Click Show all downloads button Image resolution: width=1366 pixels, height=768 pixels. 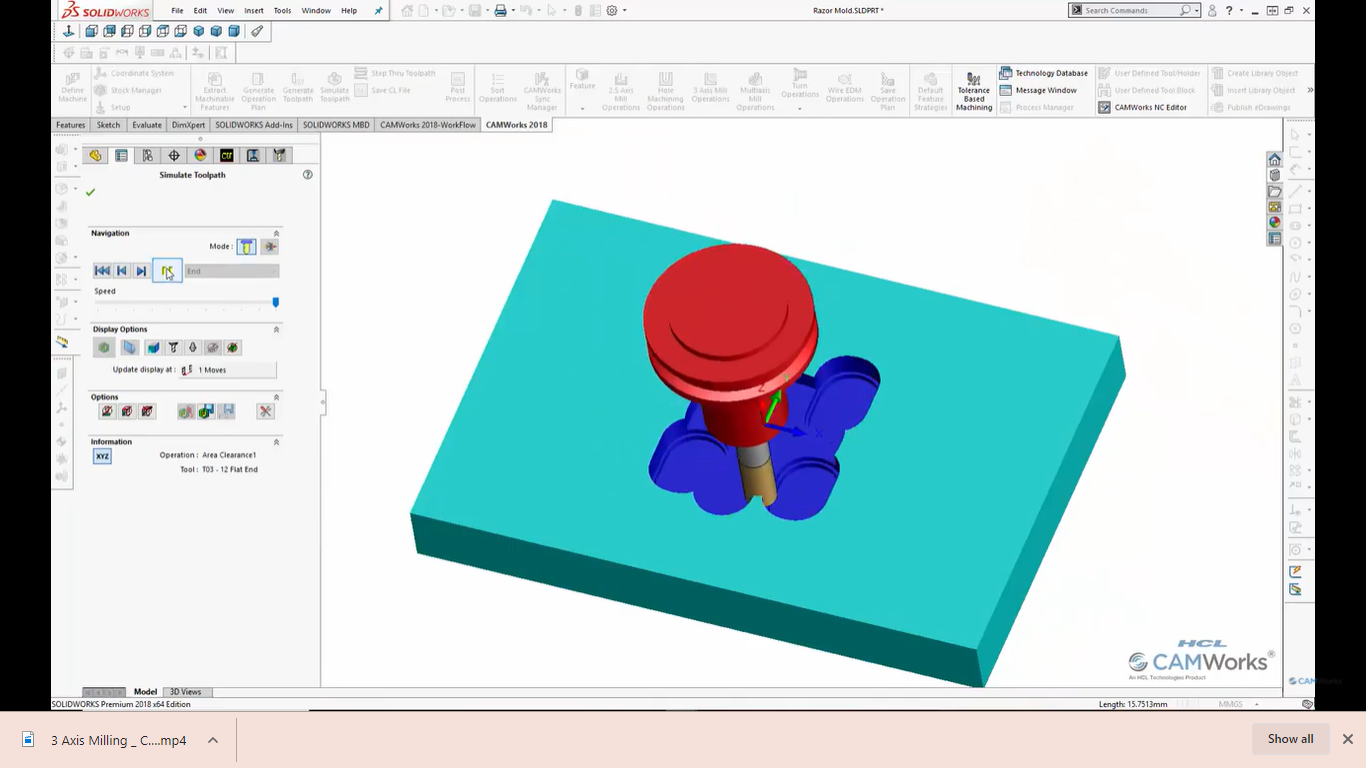tap(1290, 739)
